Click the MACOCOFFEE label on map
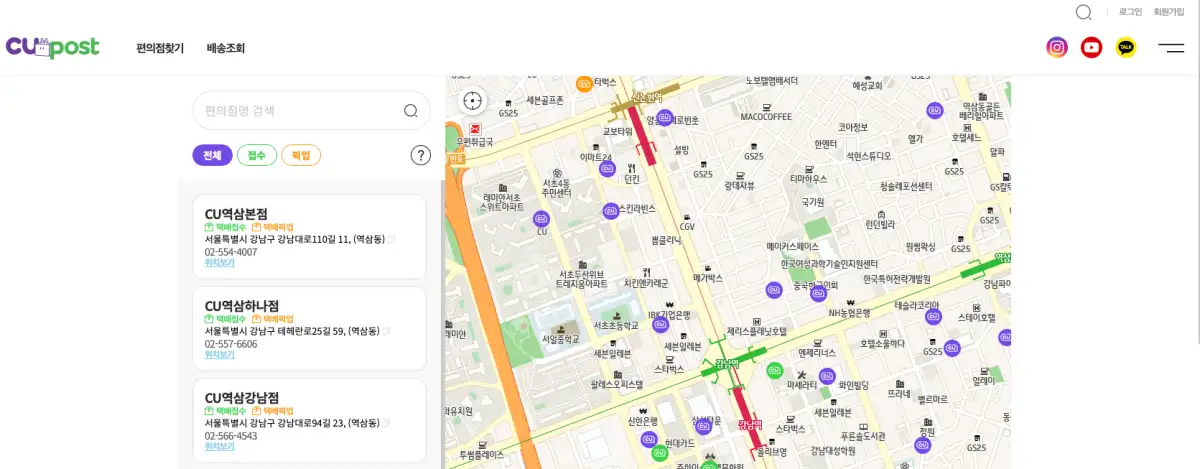Viewport: 1200px width, 469px height. [x=766, y=117]
